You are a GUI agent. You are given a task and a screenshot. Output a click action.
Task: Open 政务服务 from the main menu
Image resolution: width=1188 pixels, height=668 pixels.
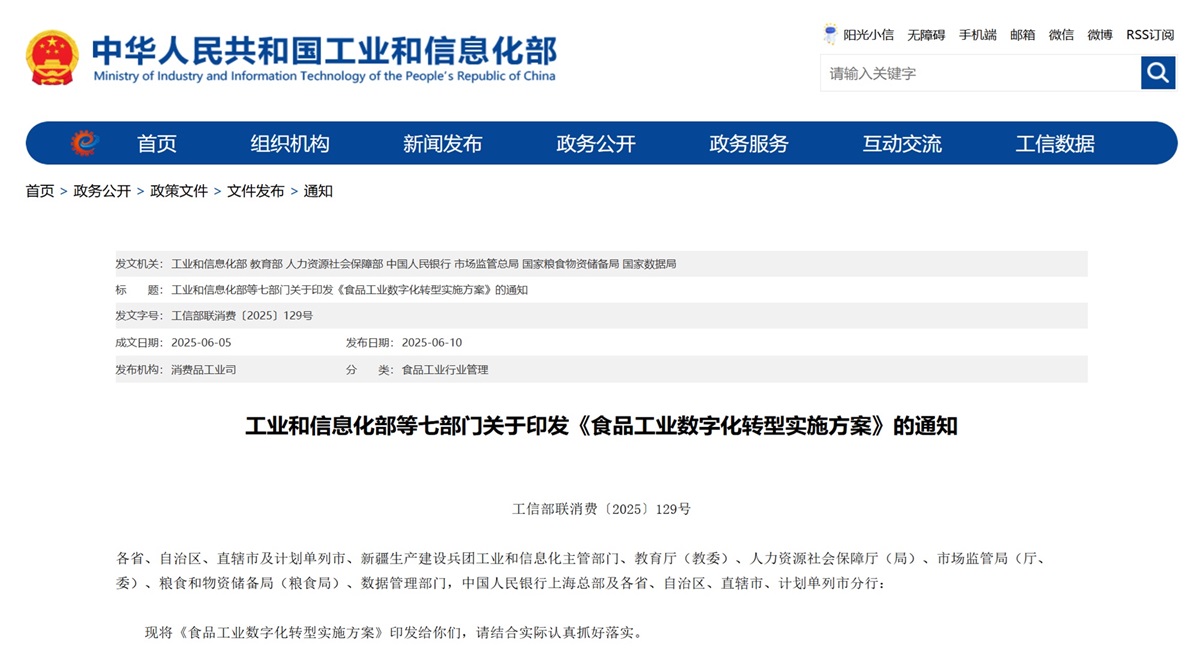[x=749, y=144]
